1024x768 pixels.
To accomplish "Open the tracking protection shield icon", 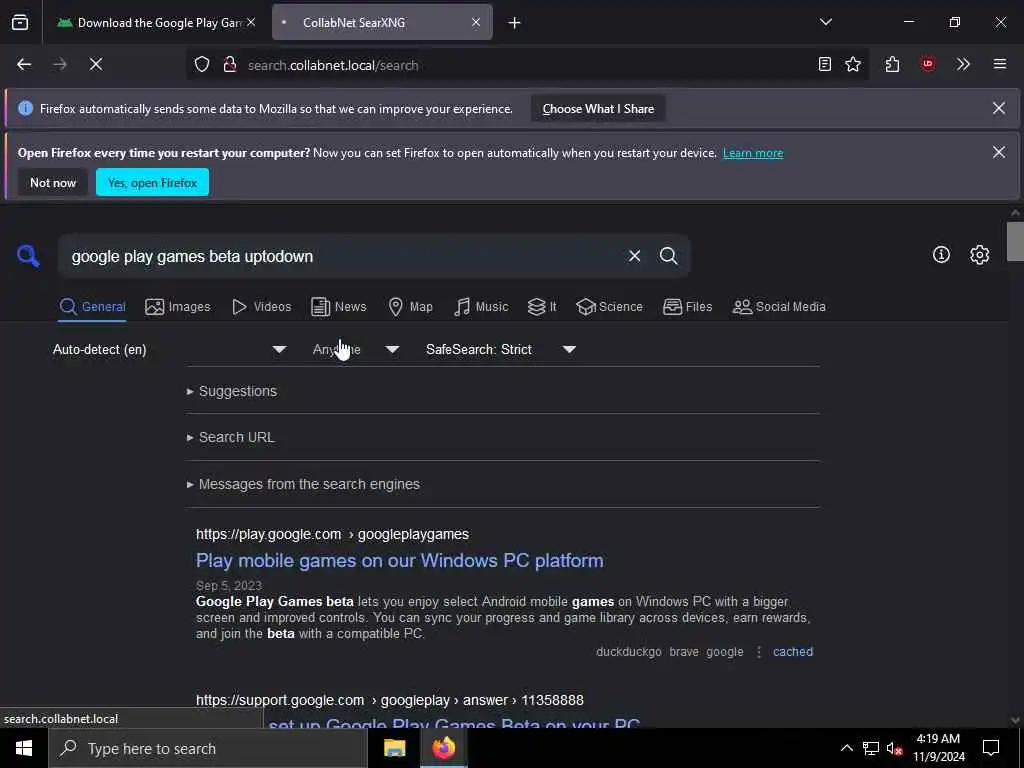I will [202, 65].
